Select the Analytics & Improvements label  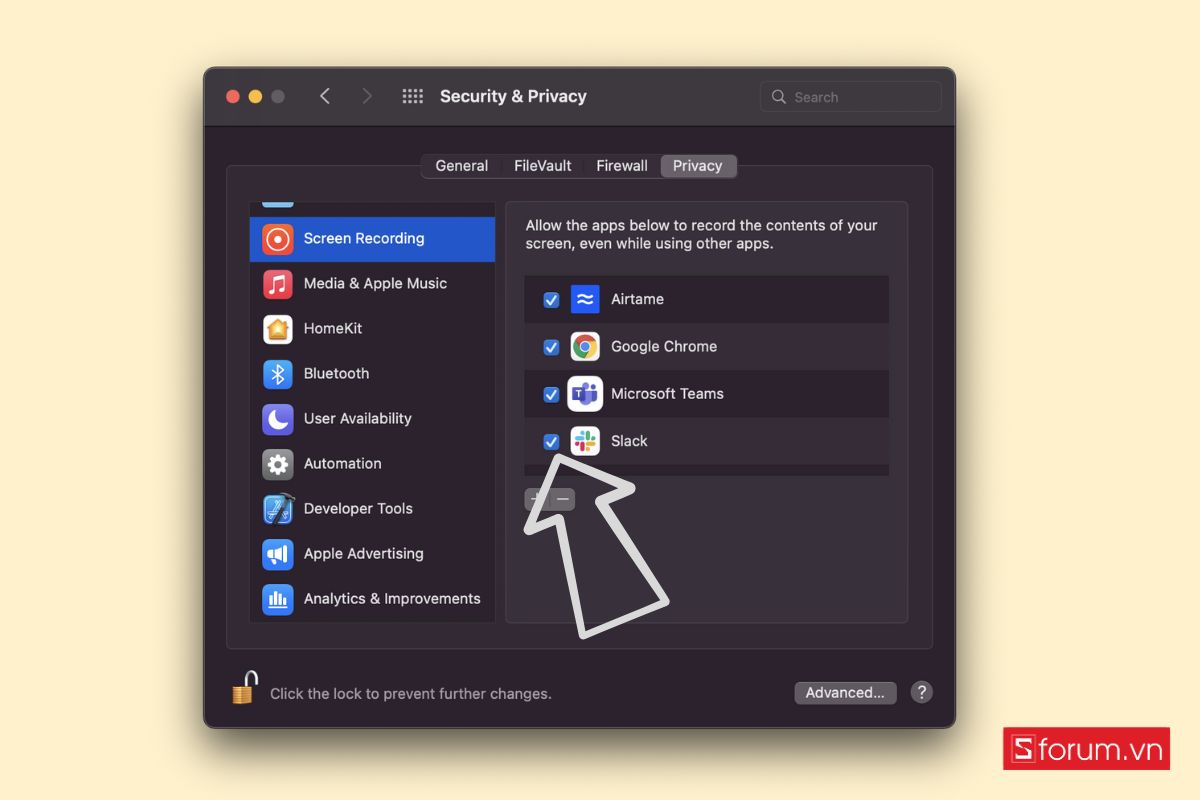(x=392, y=598)
